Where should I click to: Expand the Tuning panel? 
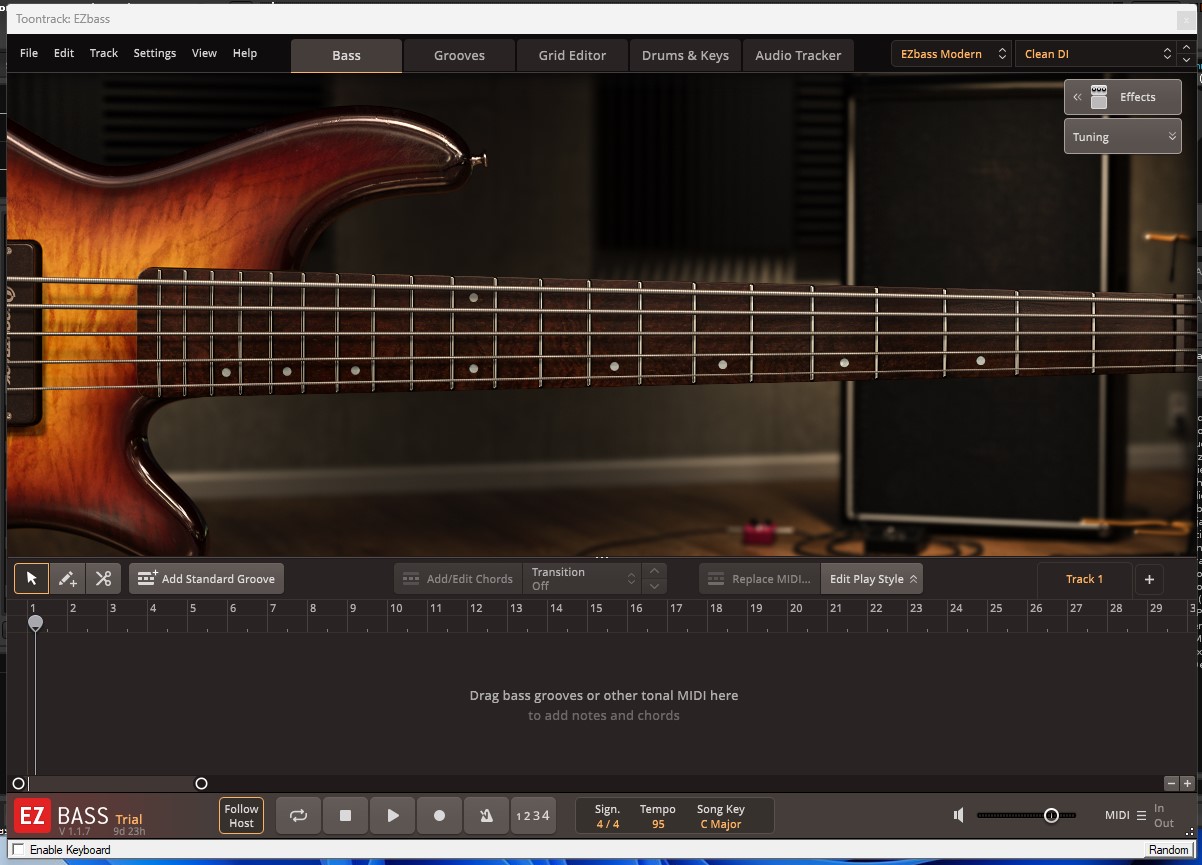point(1122,137)
